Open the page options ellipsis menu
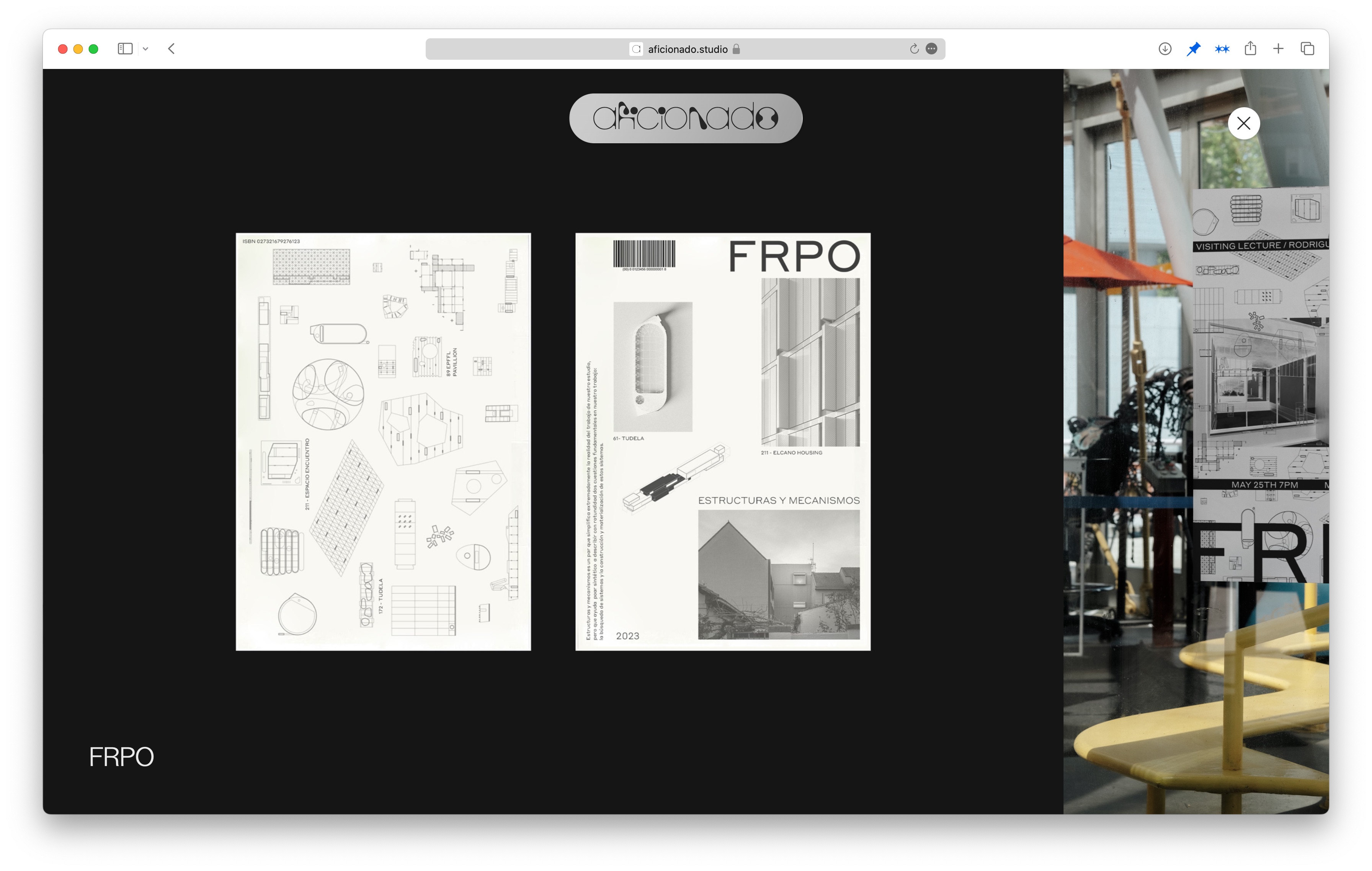1372x871 pixels. point(931,49)
